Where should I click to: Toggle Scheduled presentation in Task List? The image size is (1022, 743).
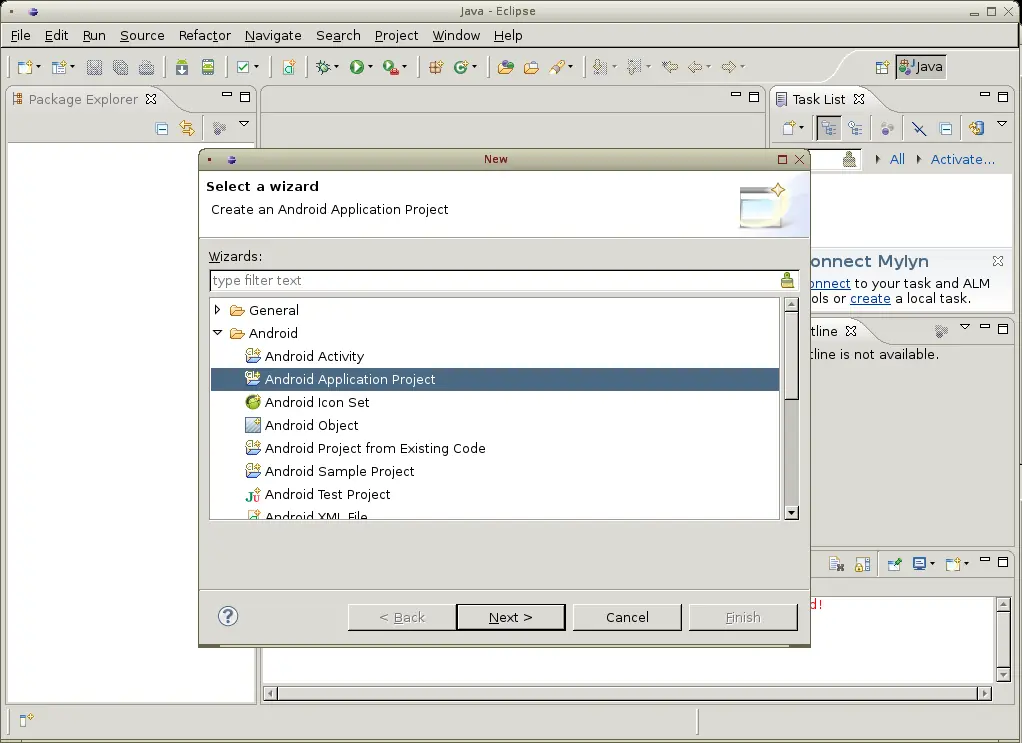[x=856, y=128]
